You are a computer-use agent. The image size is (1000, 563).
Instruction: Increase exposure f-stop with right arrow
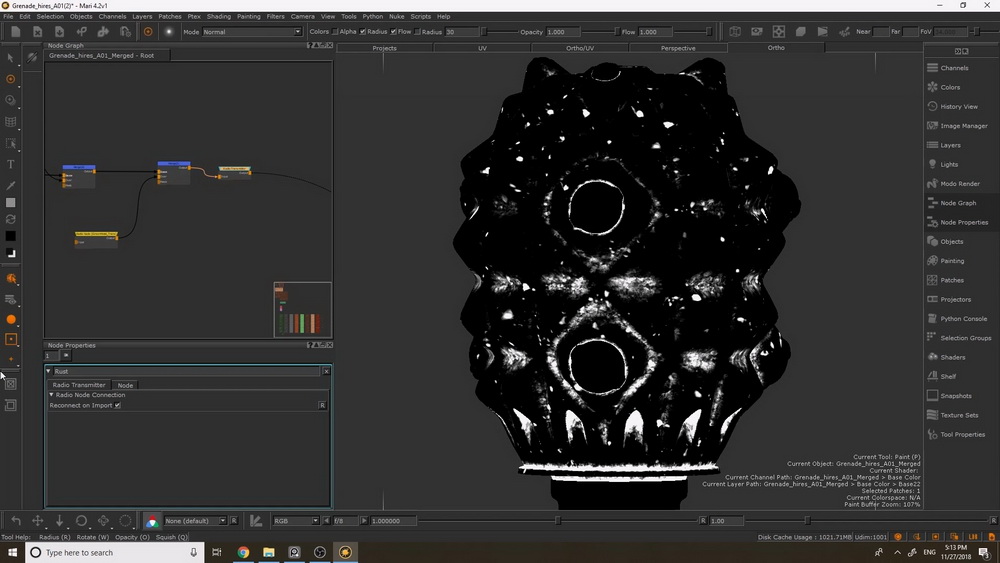[x=364, y=521]
